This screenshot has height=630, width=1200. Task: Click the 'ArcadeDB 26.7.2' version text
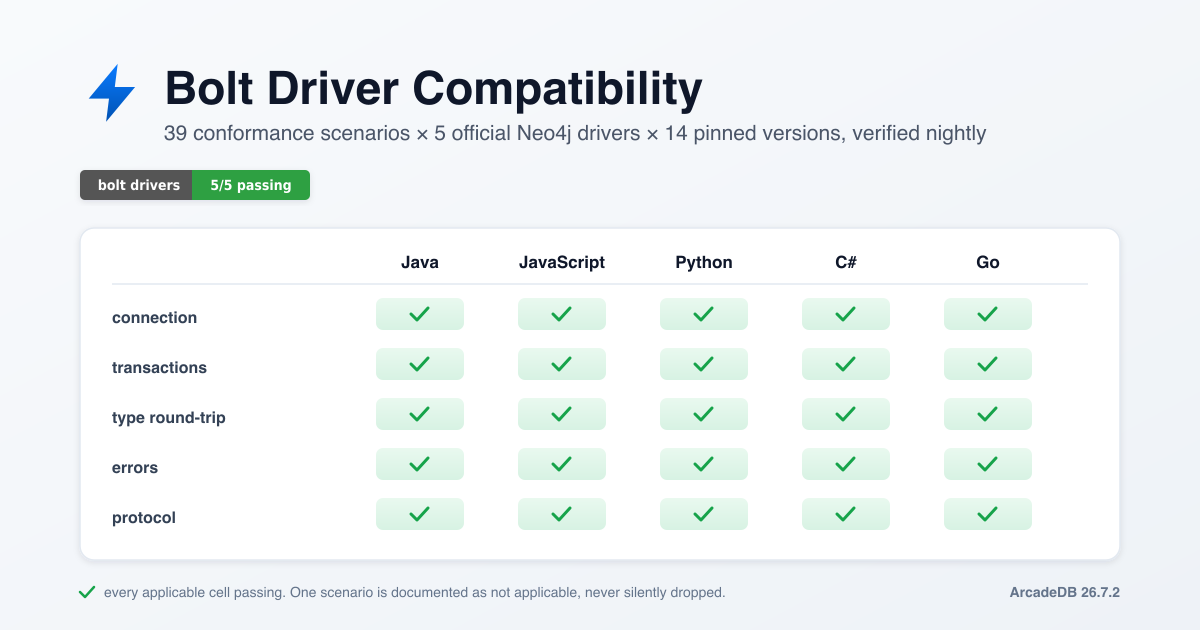(x=1065, y=592)
